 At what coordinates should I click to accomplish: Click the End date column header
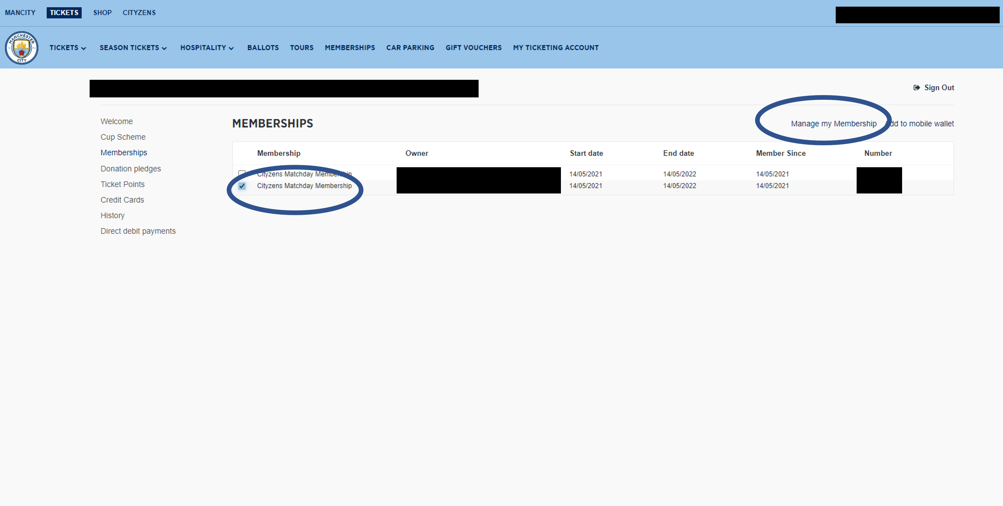tap(679, 154)
